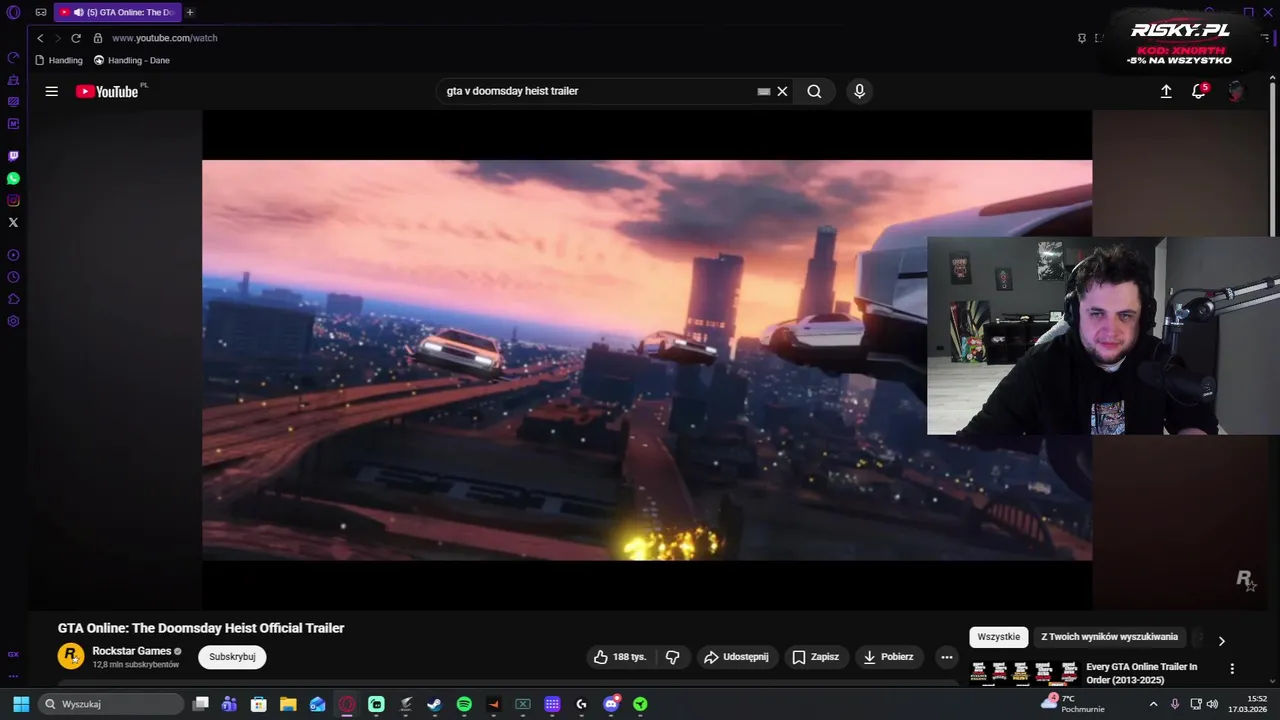
Task: Open File Explorer from the taskbar
Action: coord(288,704)
